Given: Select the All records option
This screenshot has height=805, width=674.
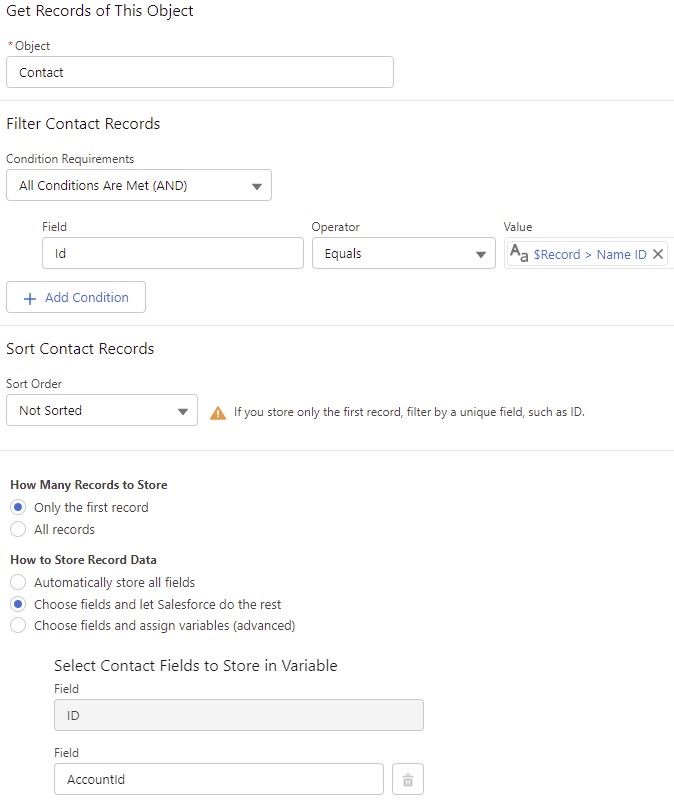Looking at the screenshot, I should point(18,529).
